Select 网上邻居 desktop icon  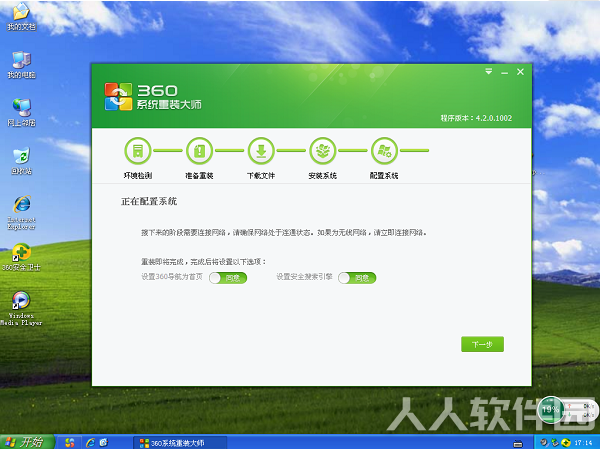(21, 113)
